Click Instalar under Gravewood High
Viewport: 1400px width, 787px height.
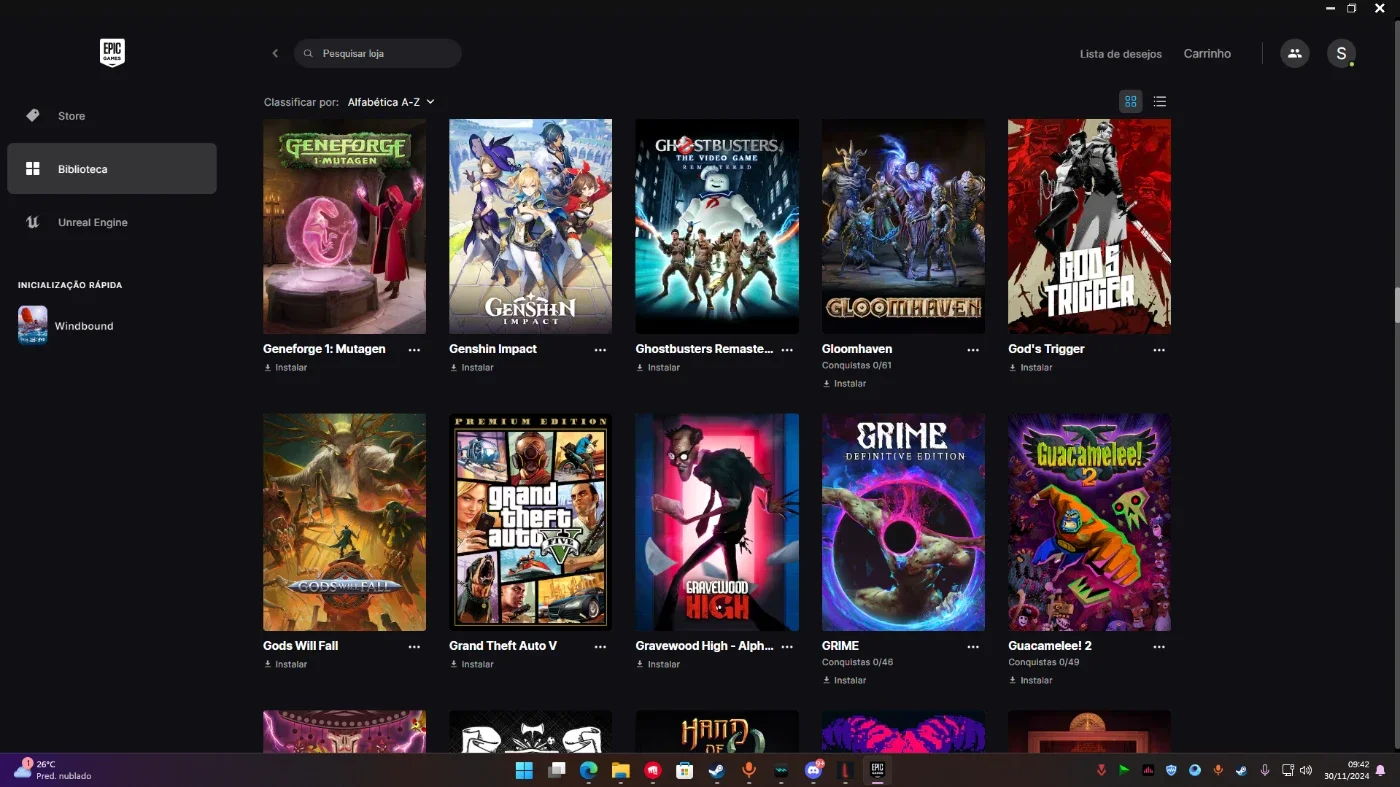(658, 664)
